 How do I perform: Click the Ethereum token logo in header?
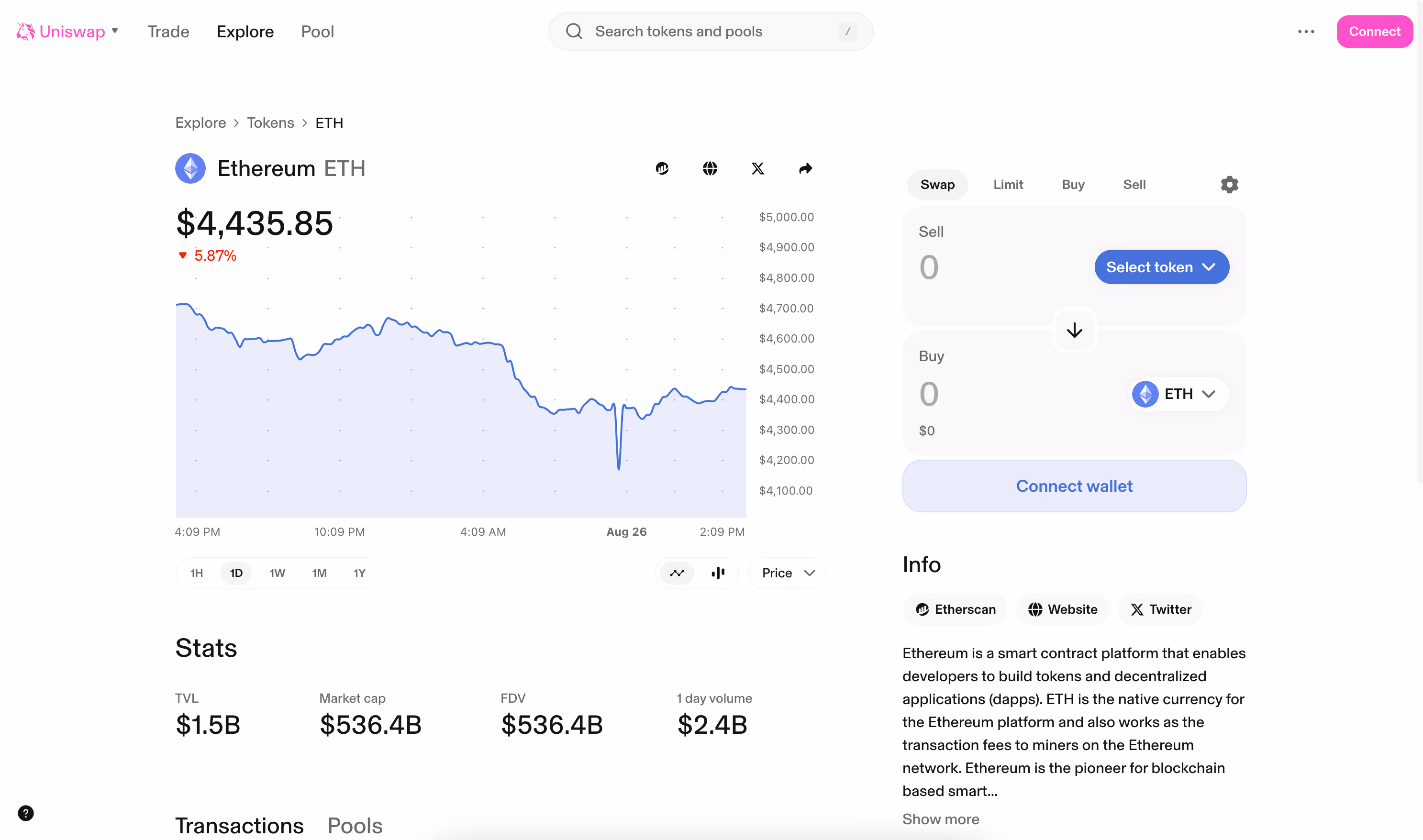[190, 169]
